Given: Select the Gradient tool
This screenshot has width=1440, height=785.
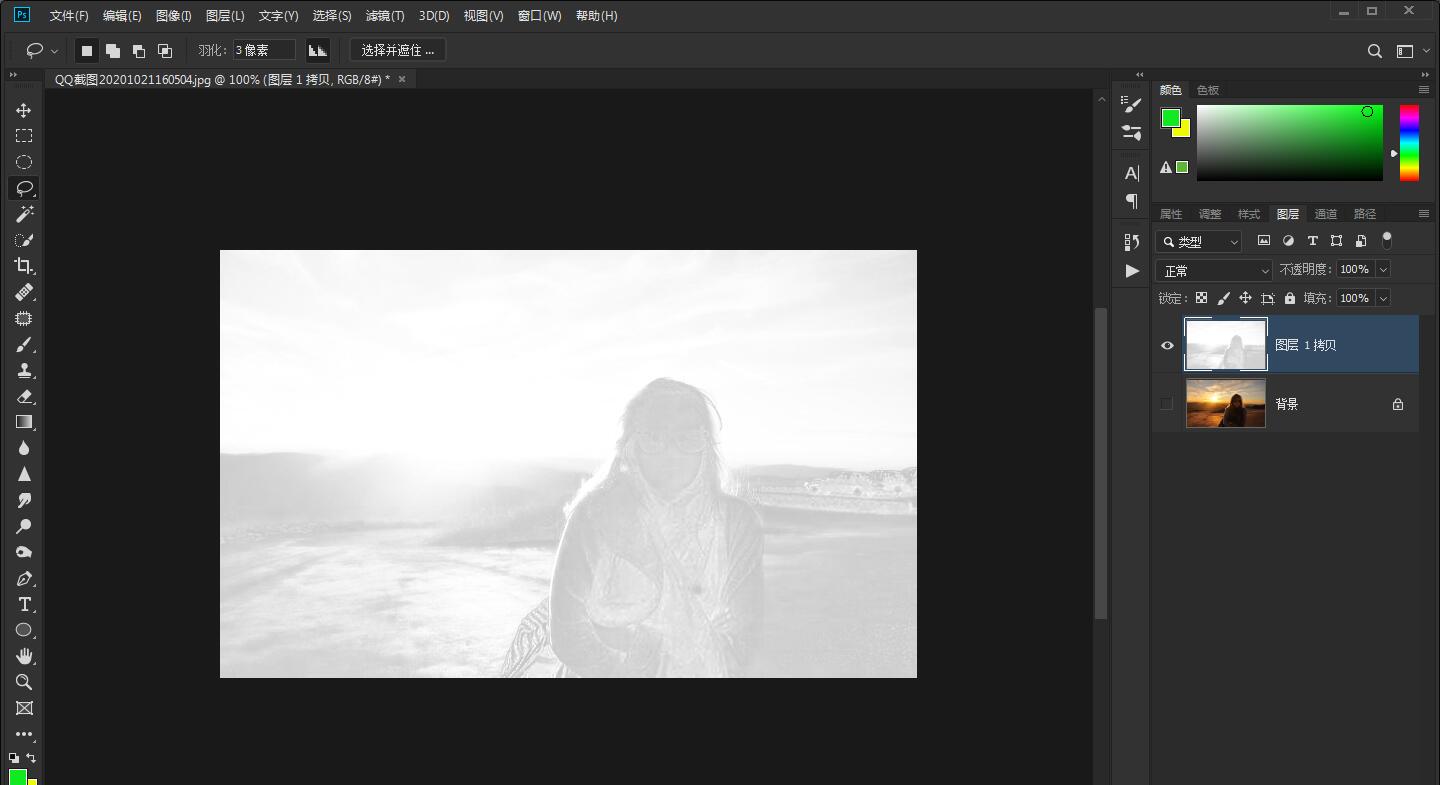Looking at the screenshot, I should pyautogui.click(x=24, y=422).
